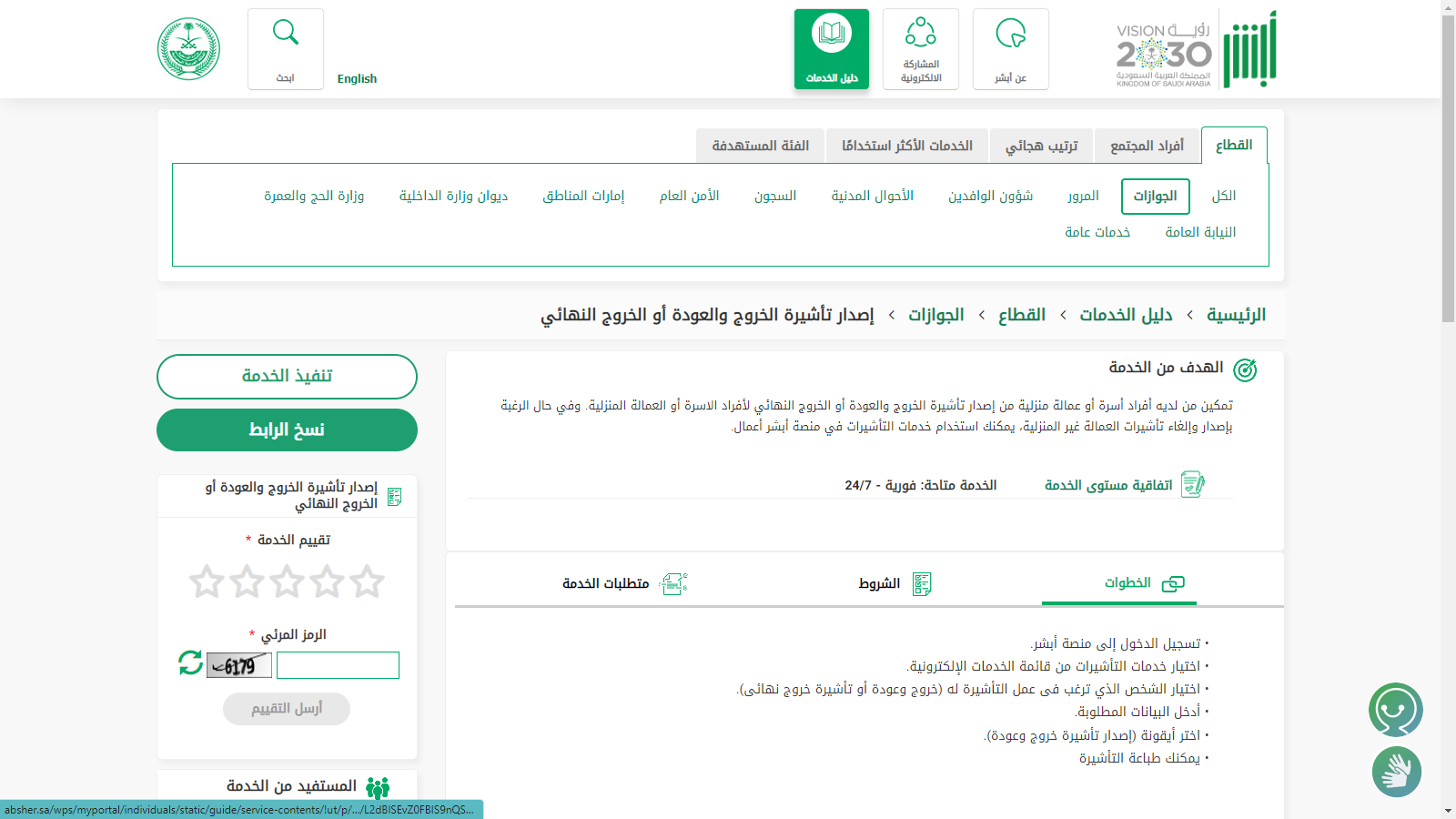Refresh the captcha code image
This screenshot has width=1456, height=819.
pos(190,663)
